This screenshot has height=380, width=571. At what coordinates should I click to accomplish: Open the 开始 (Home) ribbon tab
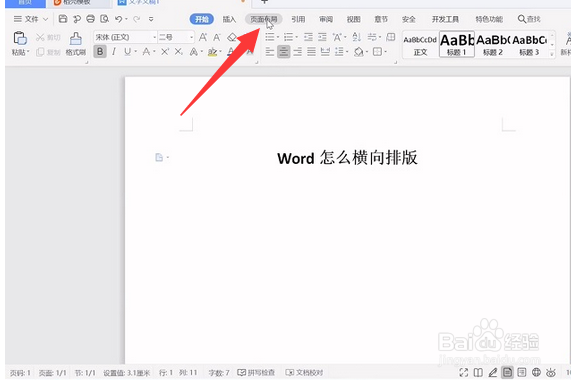click(x=201, y=19)
